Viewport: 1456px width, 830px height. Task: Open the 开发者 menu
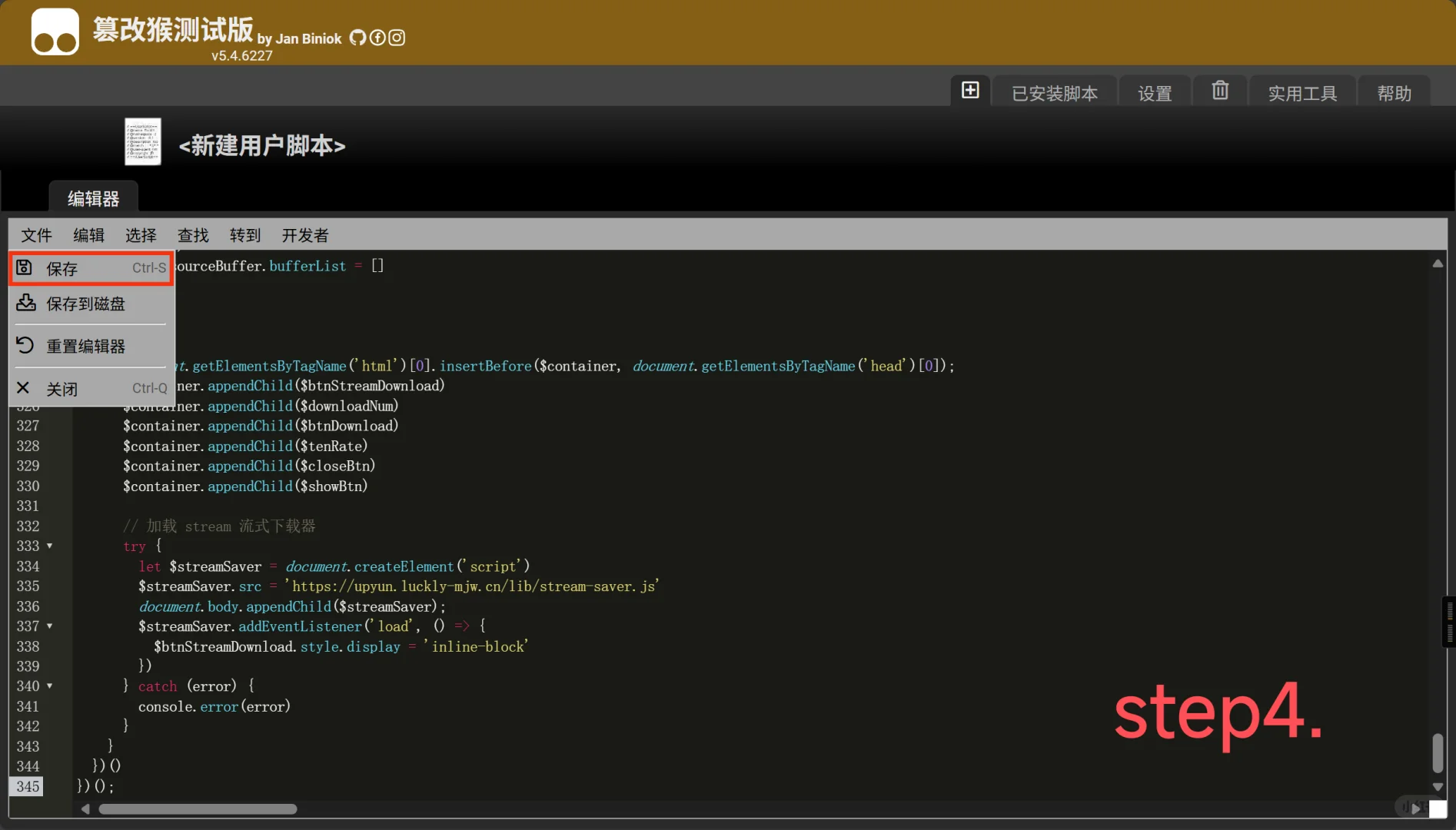305,235
